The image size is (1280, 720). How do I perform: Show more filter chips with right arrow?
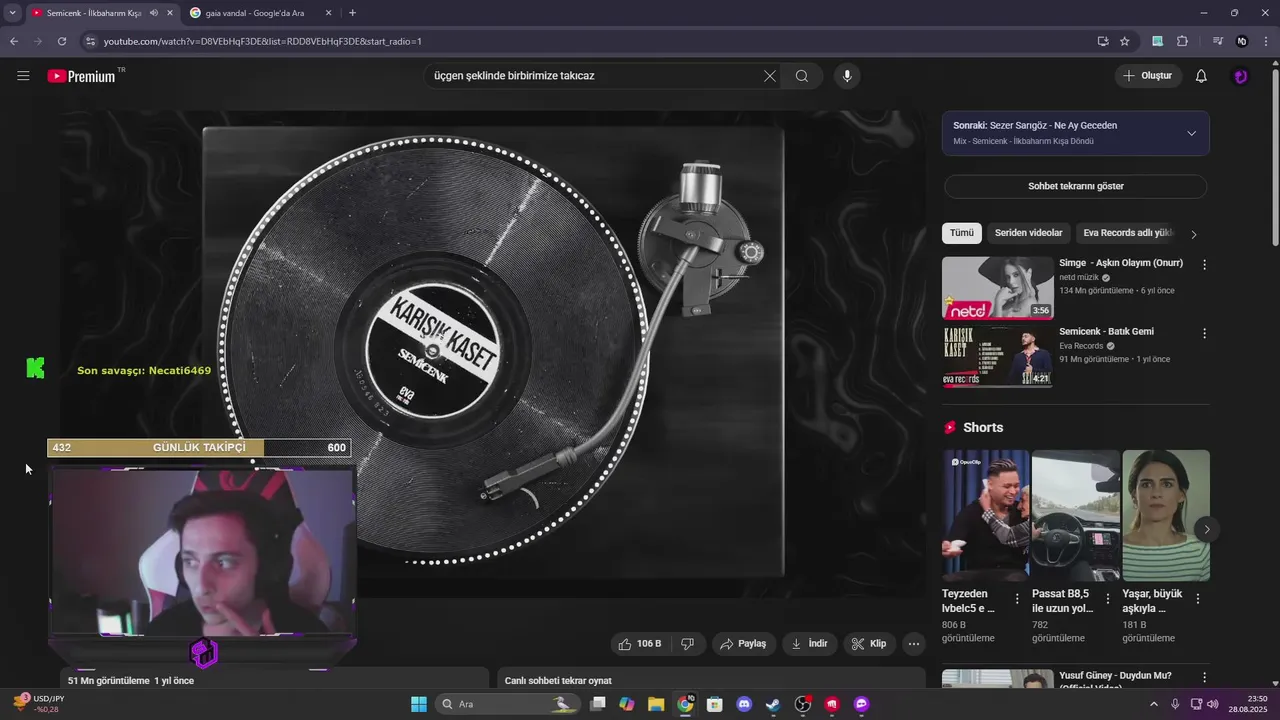pos(1193,234)
